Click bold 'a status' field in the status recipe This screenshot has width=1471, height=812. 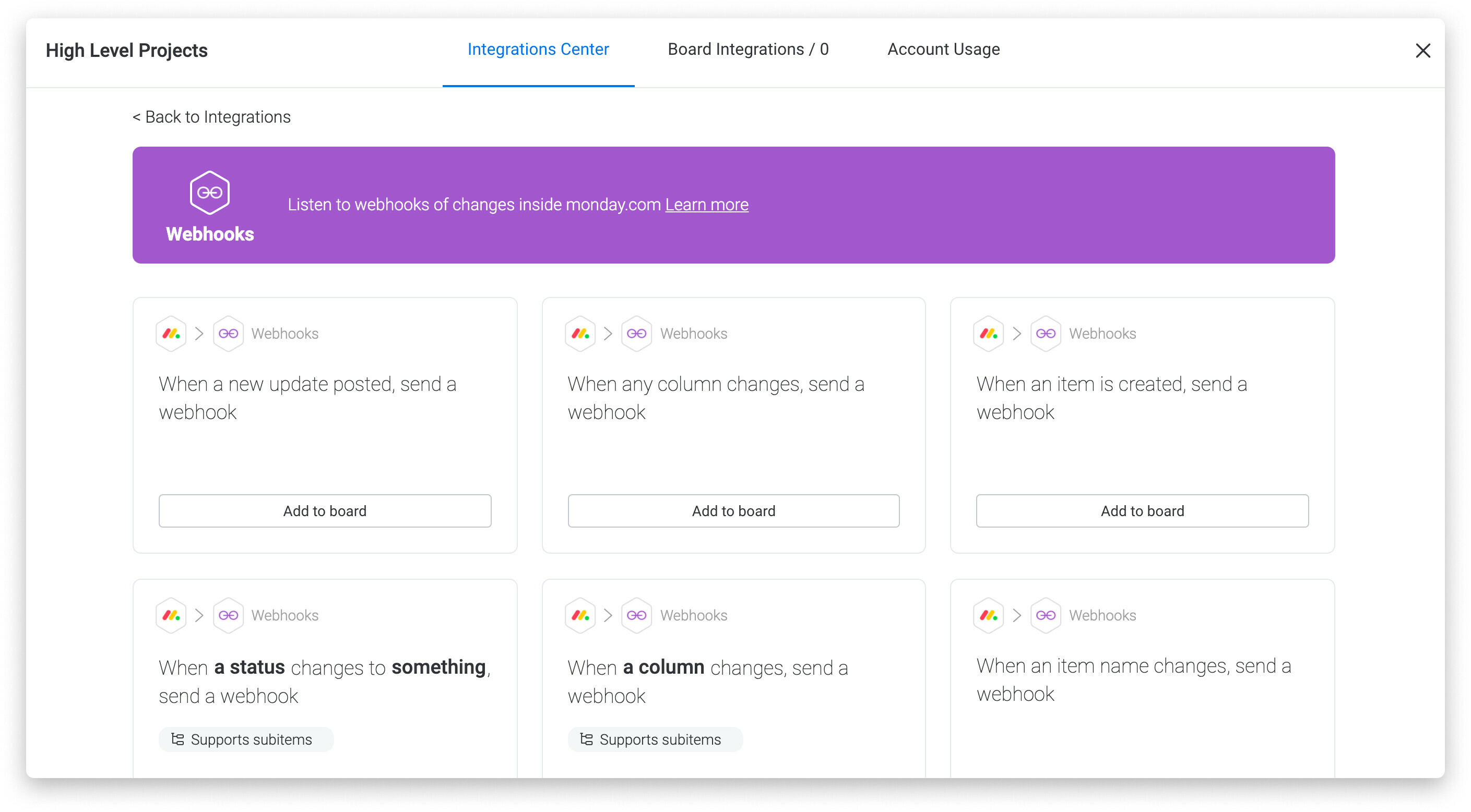(x=250, y=667)
